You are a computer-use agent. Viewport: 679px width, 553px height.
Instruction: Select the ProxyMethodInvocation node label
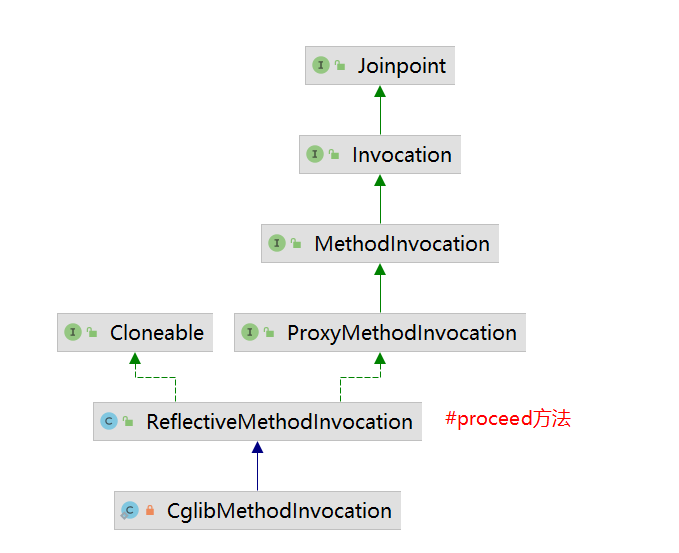(x=401, y=332)
